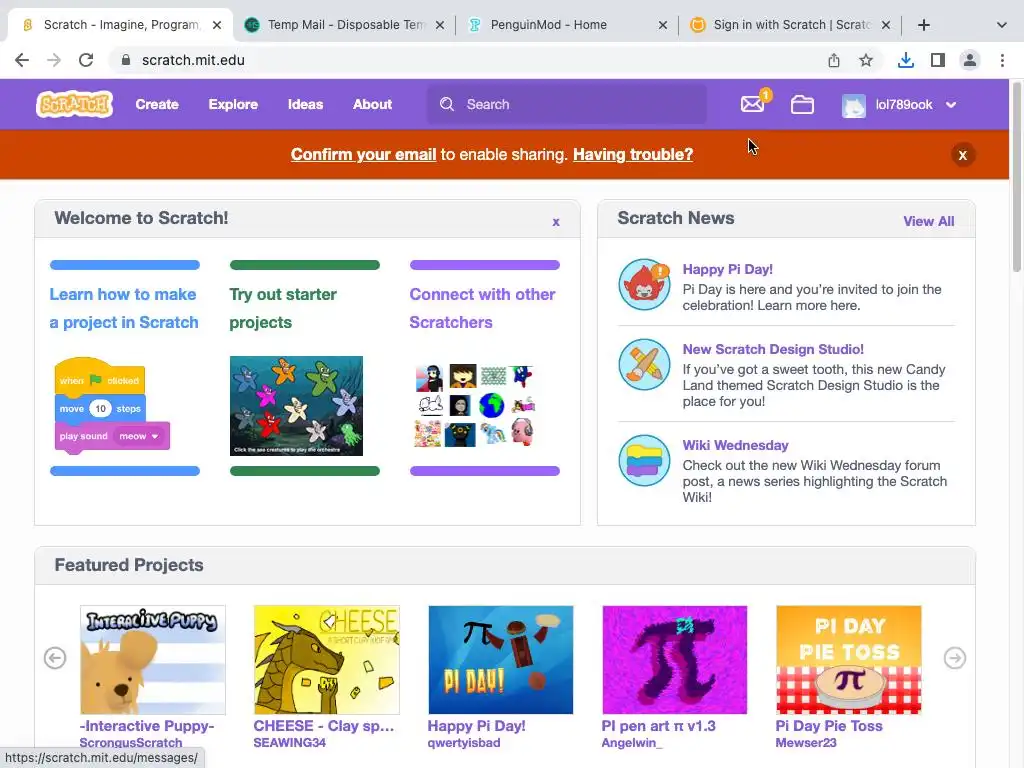Open the Wiki Wednesday headline

tap(735, 445)
